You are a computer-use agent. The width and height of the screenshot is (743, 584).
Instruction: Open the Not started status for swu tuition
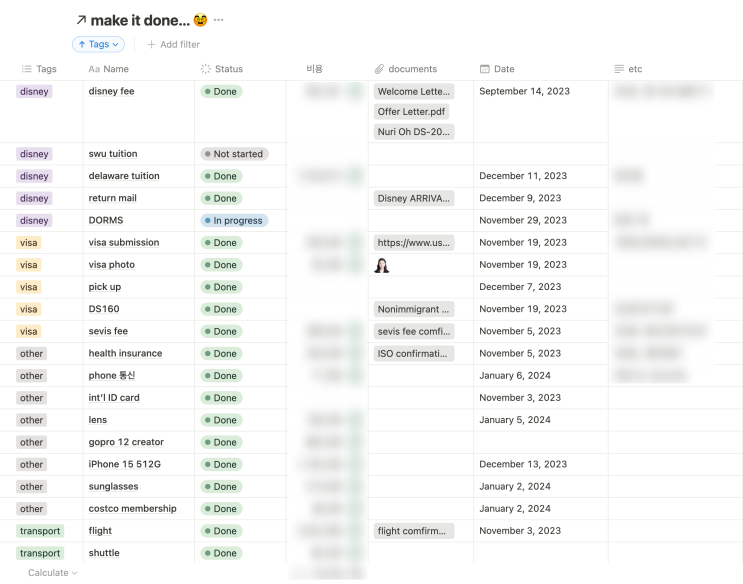point(234,154)
